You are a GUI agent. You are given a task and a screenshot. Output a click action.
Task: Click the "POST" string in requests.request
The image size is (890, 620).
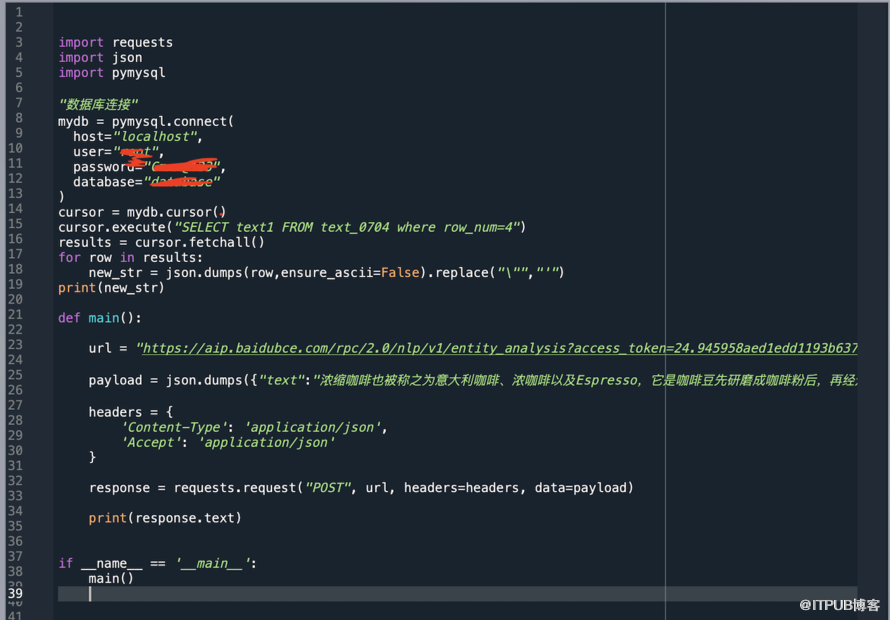(x=327, y=488)
